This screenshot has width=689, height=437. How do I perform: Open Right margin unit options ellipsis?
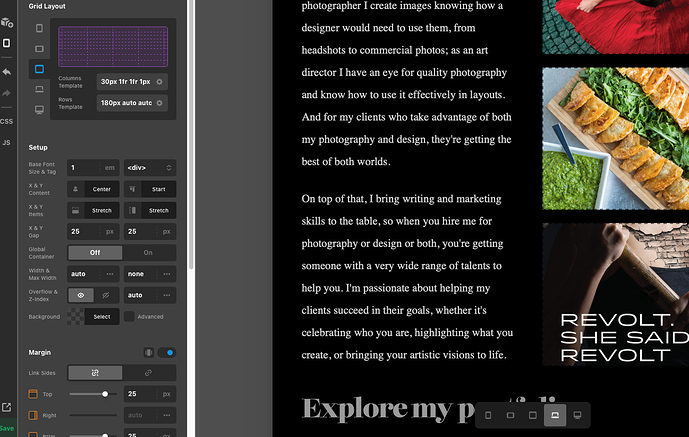[167, 415]
